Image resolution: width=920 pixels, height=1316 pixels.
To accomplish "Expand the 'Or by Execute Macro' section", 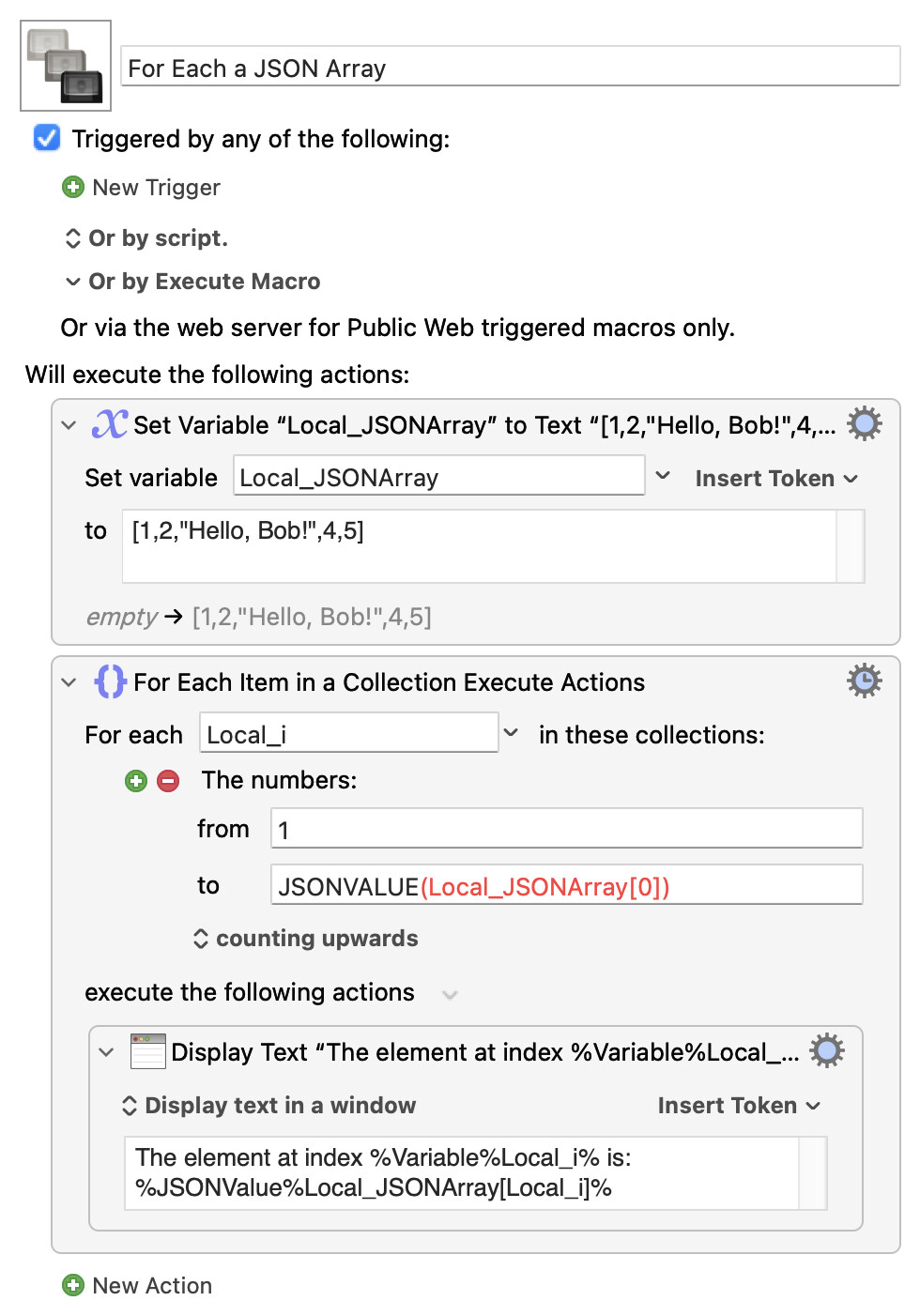I will [x=73, y=282].
